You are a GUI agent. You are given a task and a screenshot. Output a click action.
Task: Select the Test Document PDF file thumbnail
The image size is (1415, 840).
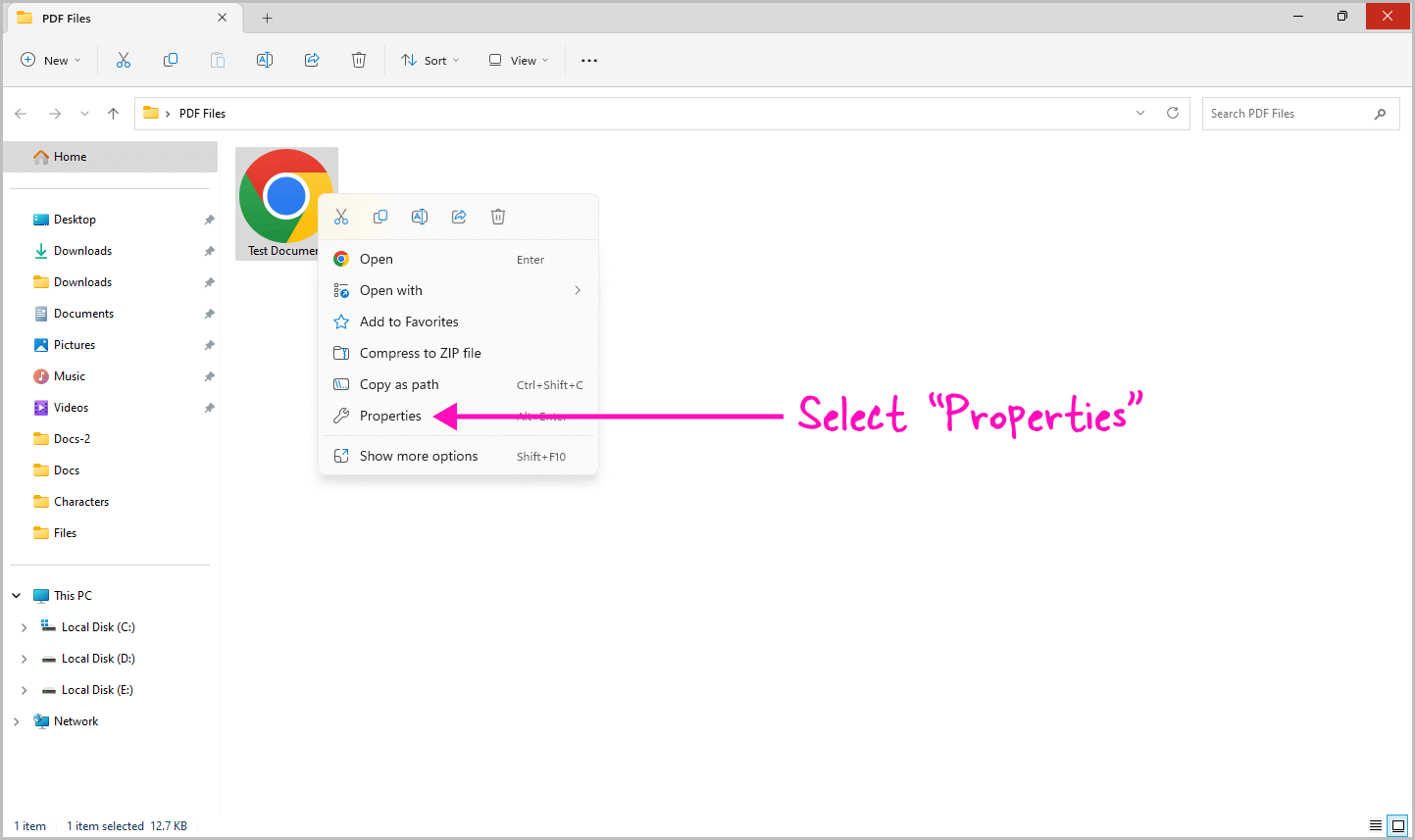tap(286, 204)
